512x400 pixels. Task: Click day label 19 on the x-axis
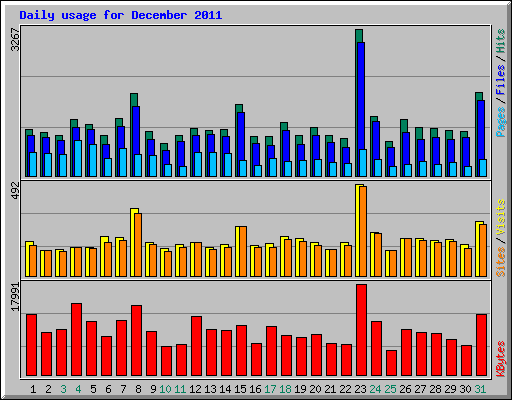coord(300,389)
